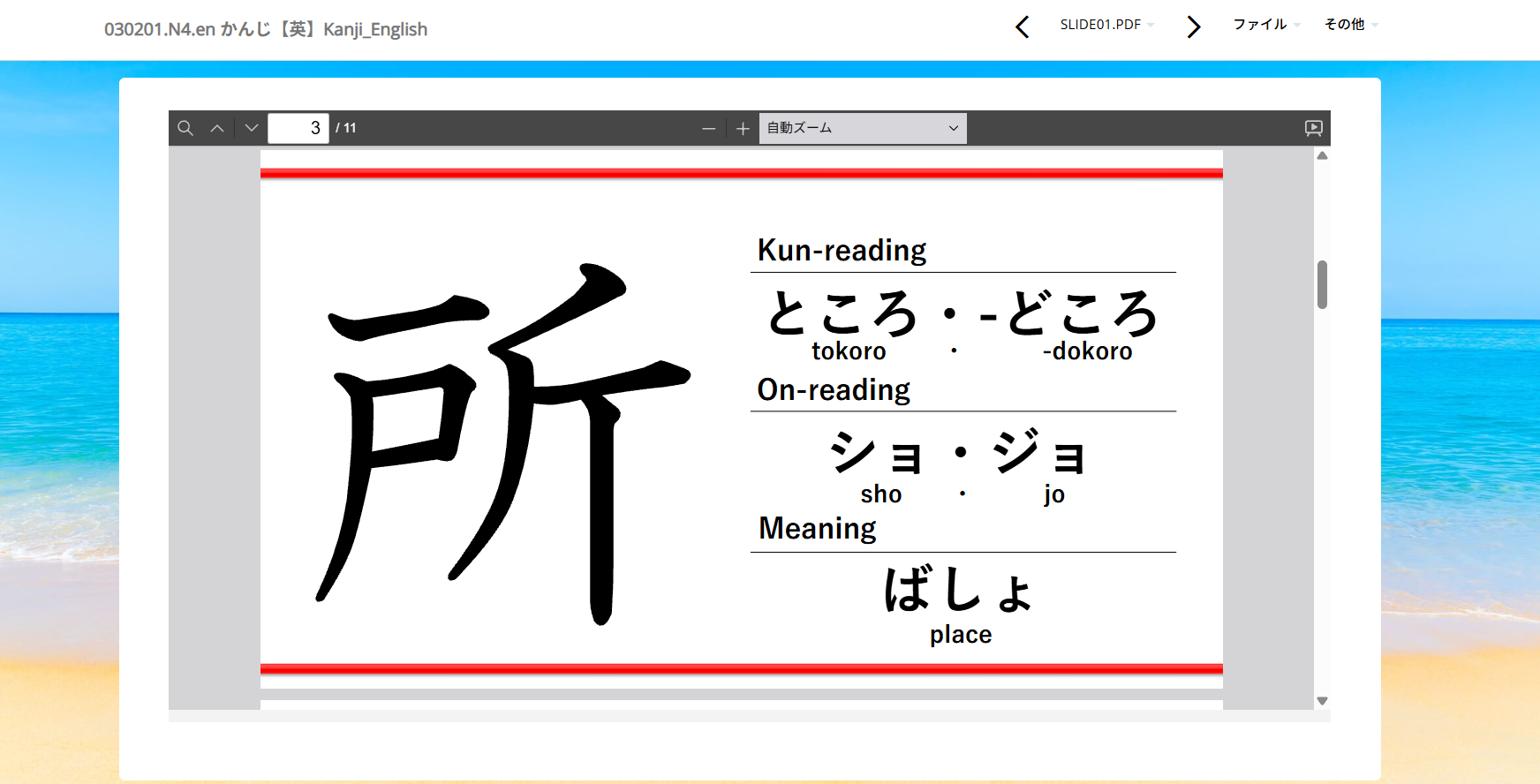Open previous file with left chevron

coord(1022,27)
